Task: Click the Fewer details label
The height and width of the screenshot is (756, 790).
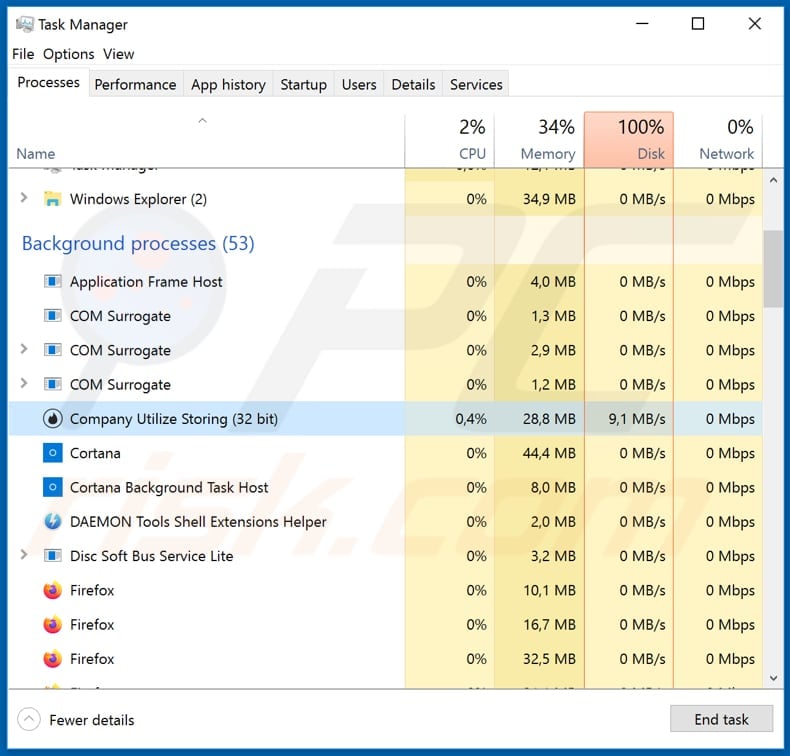Action: point(92,720)
